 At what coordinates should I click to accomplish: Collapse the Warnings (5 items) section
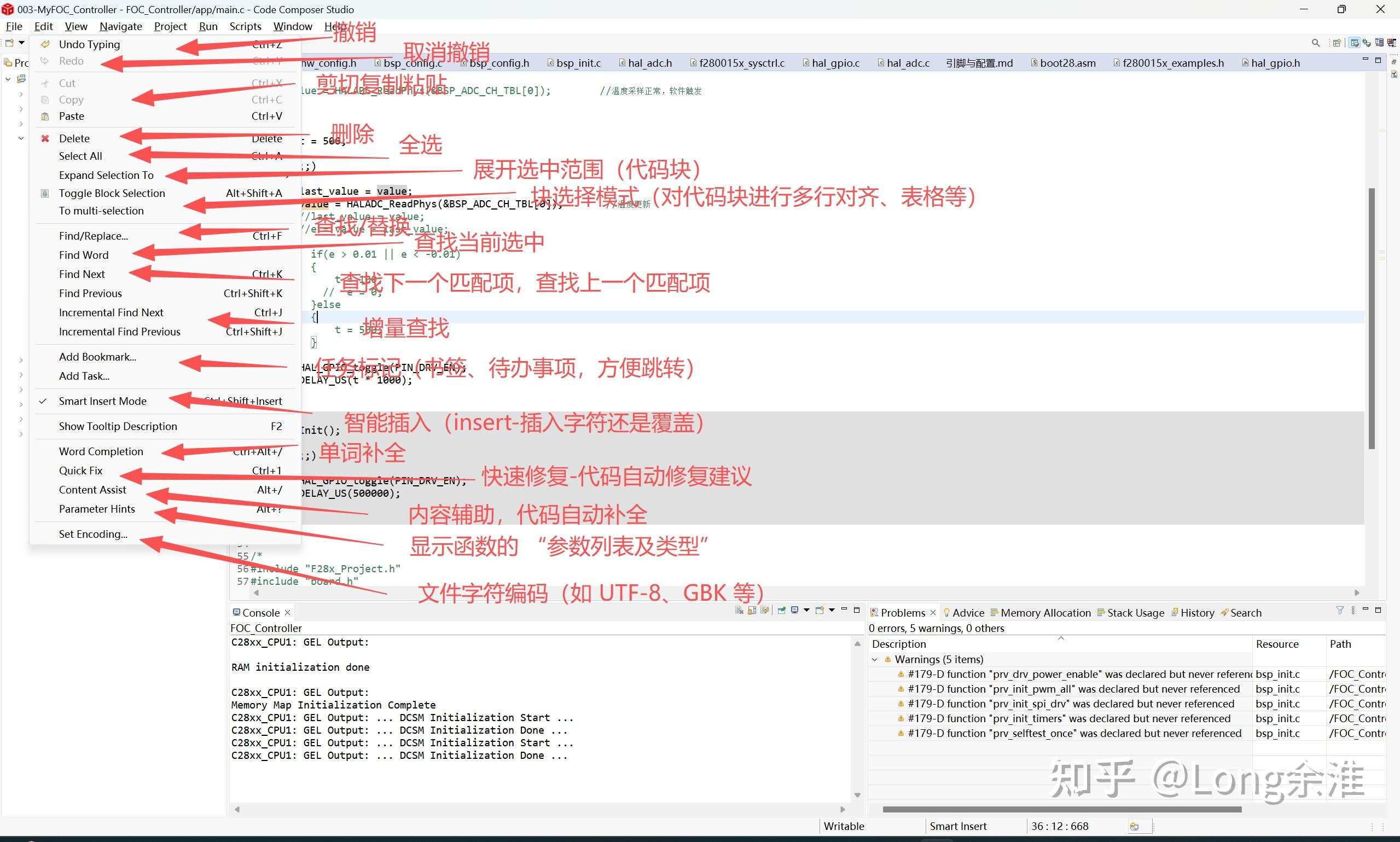[876, 659]
